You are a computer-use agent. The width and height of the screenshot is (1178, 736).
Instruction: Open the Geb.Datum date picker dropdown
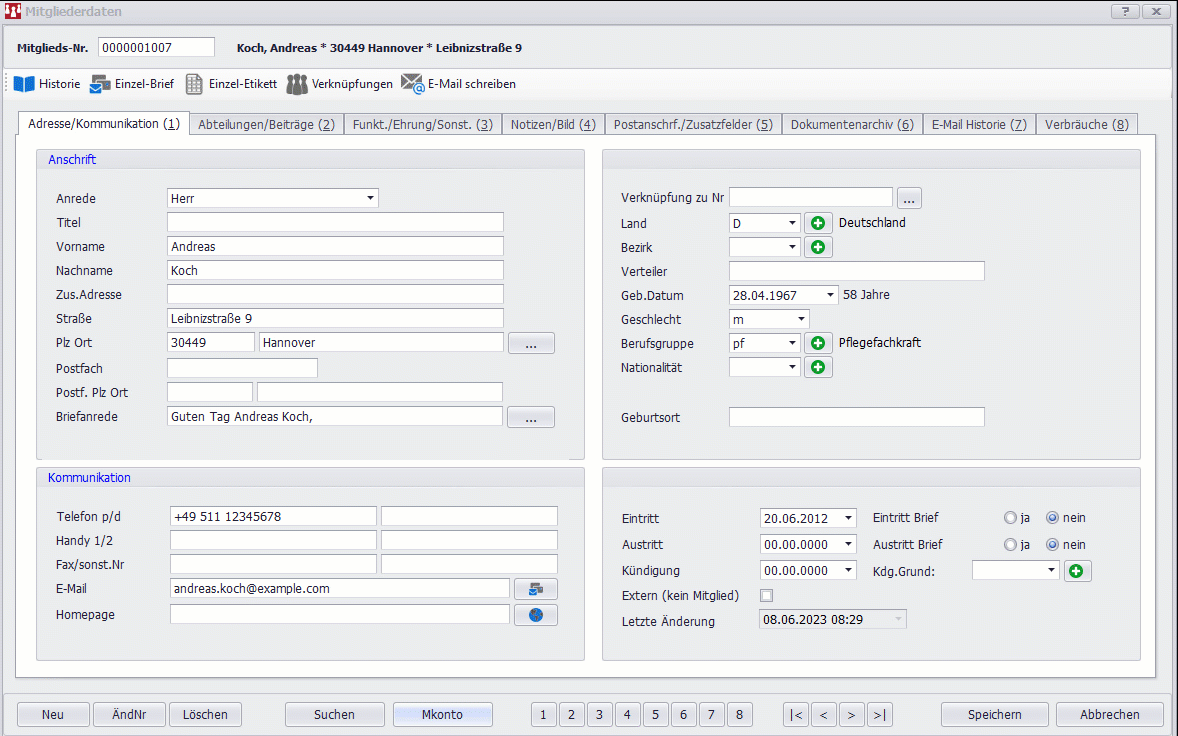831,295
